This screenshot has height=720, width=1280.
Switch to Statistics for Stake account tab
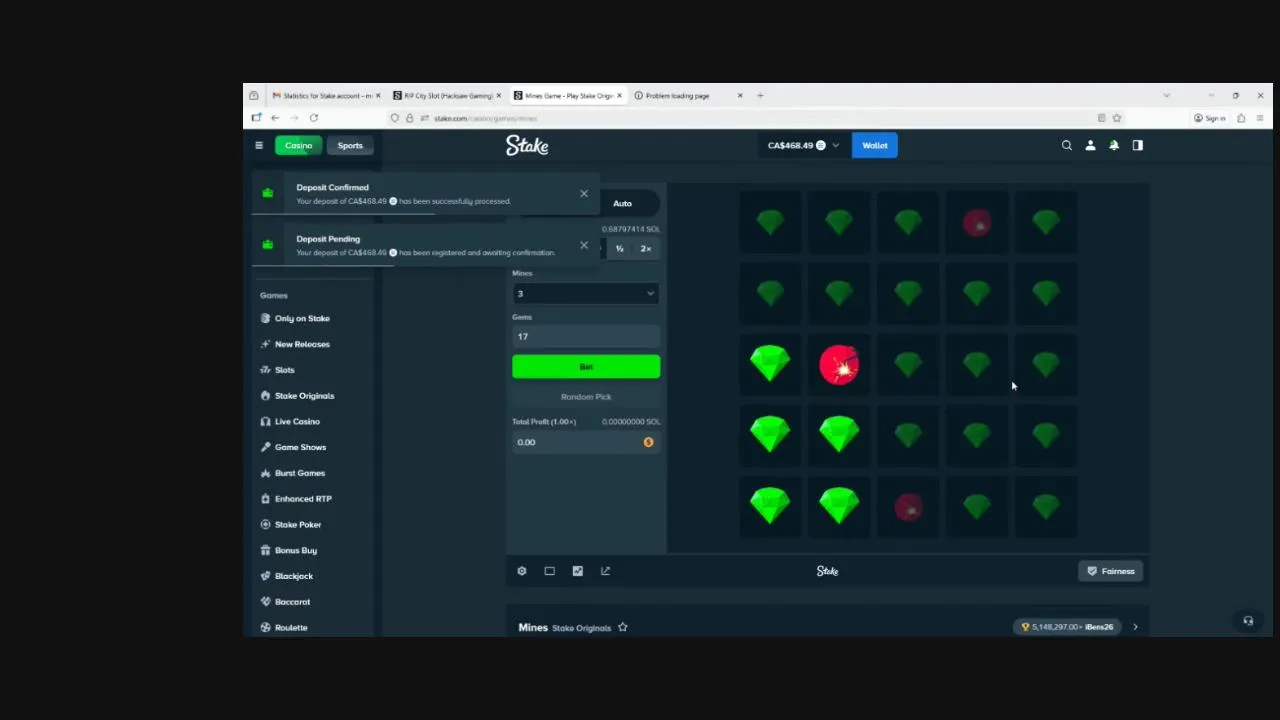(x=326, y=96)
